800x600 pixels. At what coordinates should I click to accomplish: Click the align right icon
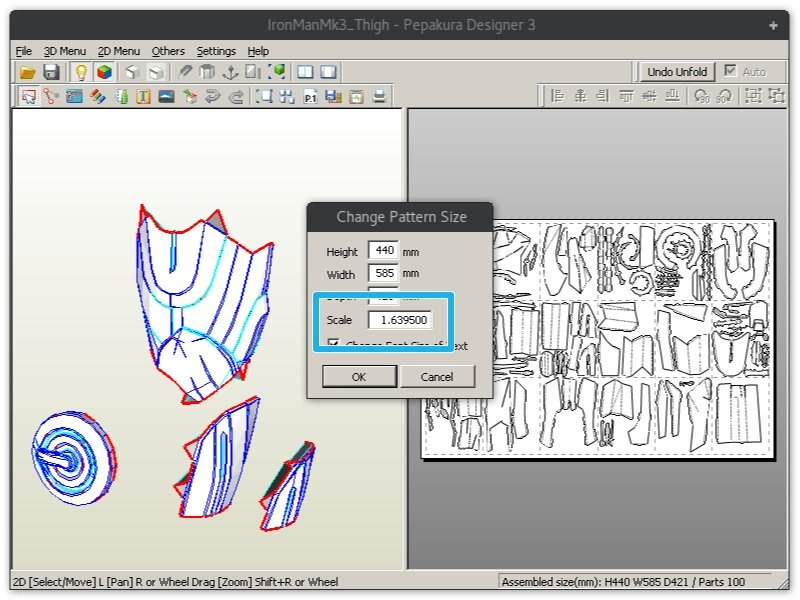click(x=603, y=96)
